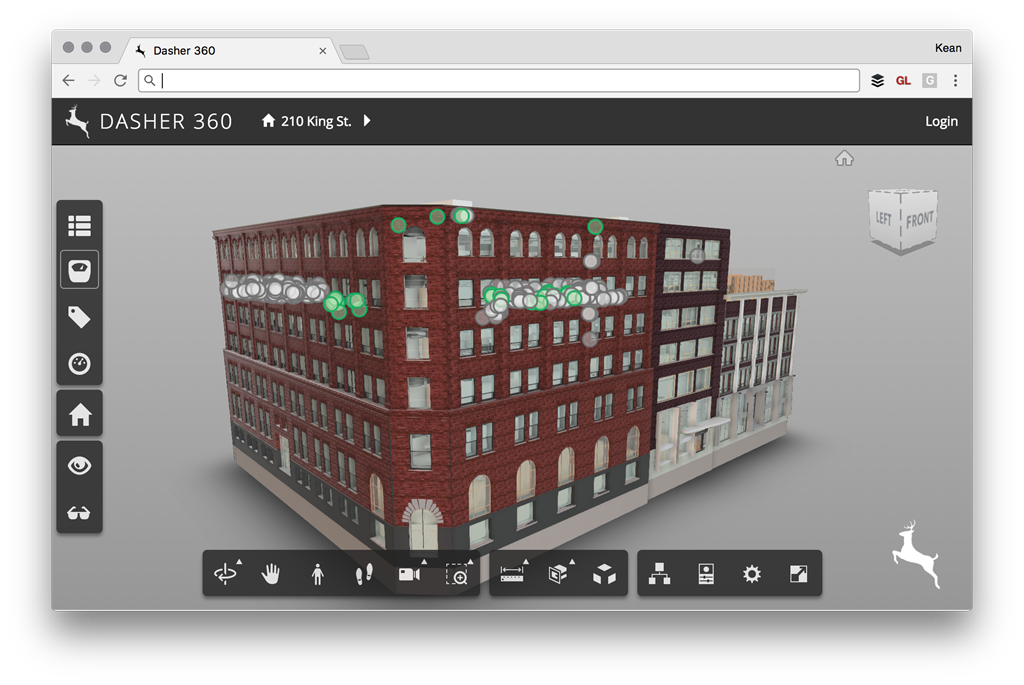Open the Model Browser hierarchy icon
Image resolution: width=1024 pixels, height=685 pixels.
pos(659,574)
